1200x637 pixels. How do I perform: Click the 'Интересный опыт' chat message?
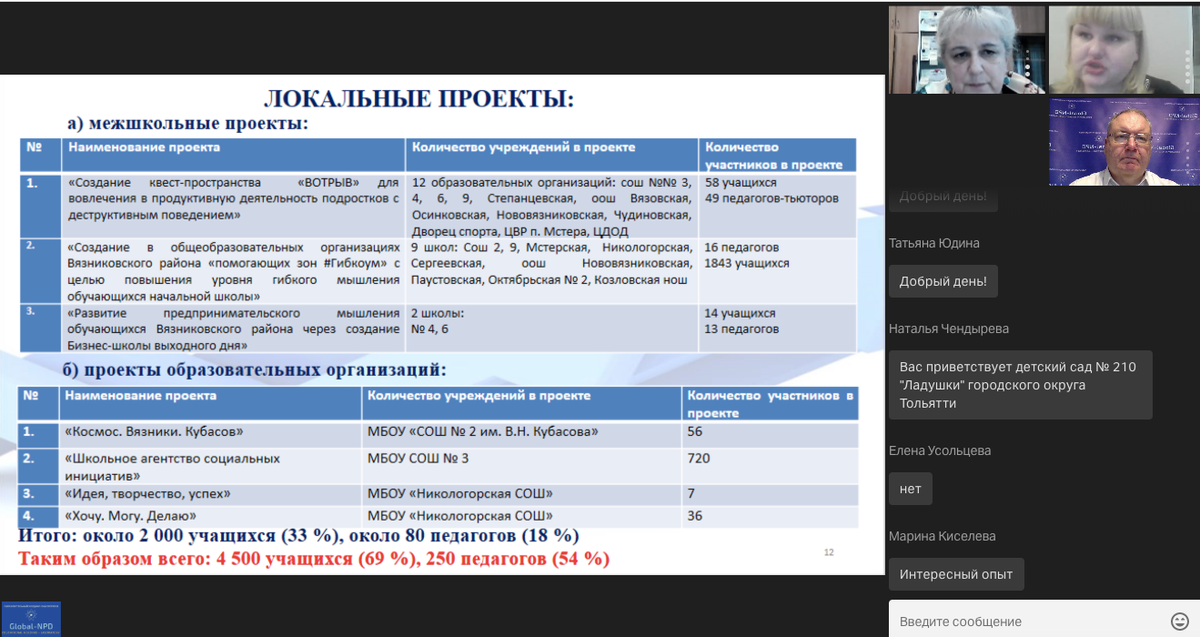click(956, 574)
